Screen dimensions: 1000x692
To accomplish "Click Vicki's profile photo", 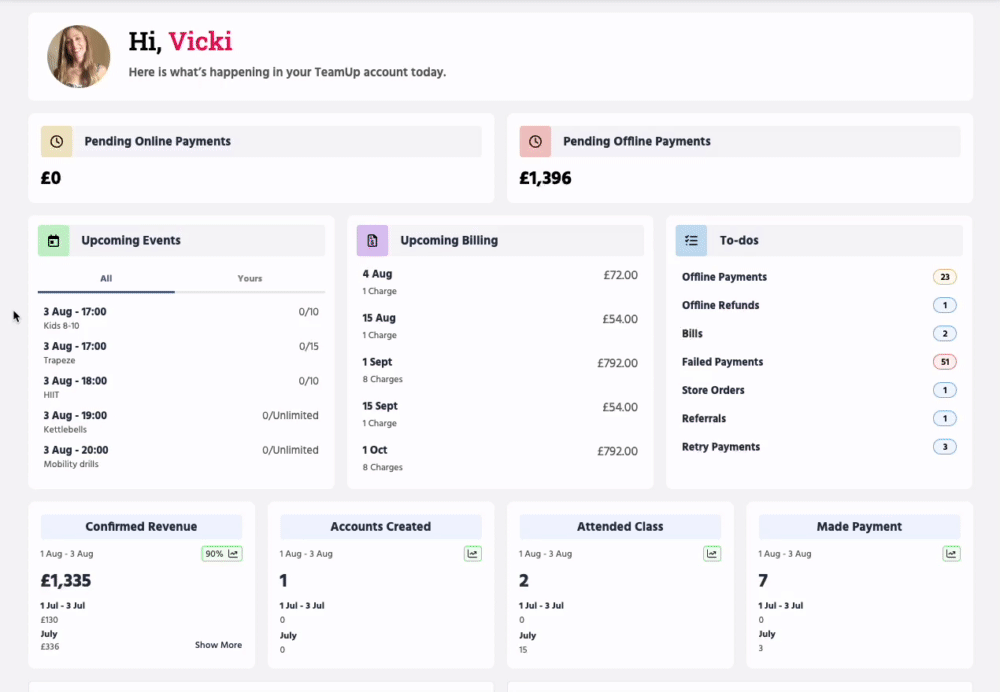I will click(79, 57).
